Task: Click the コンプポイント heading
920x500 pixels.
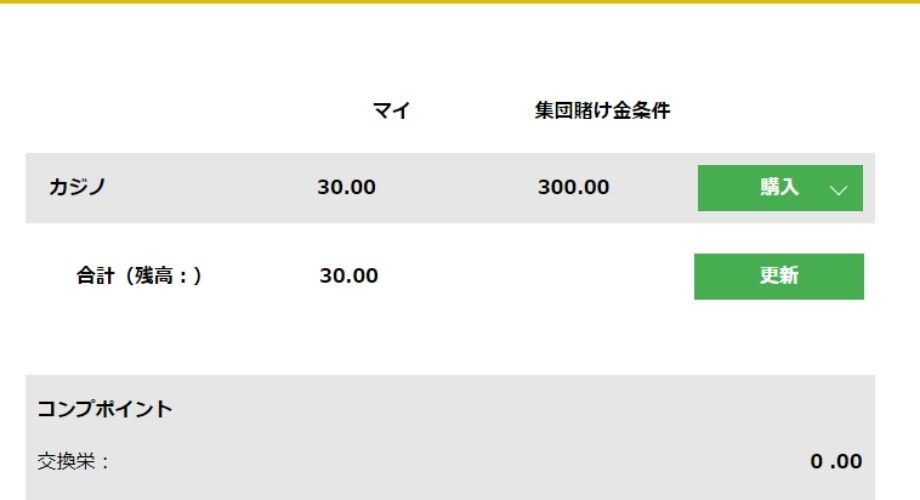Action: coord(105,409)
